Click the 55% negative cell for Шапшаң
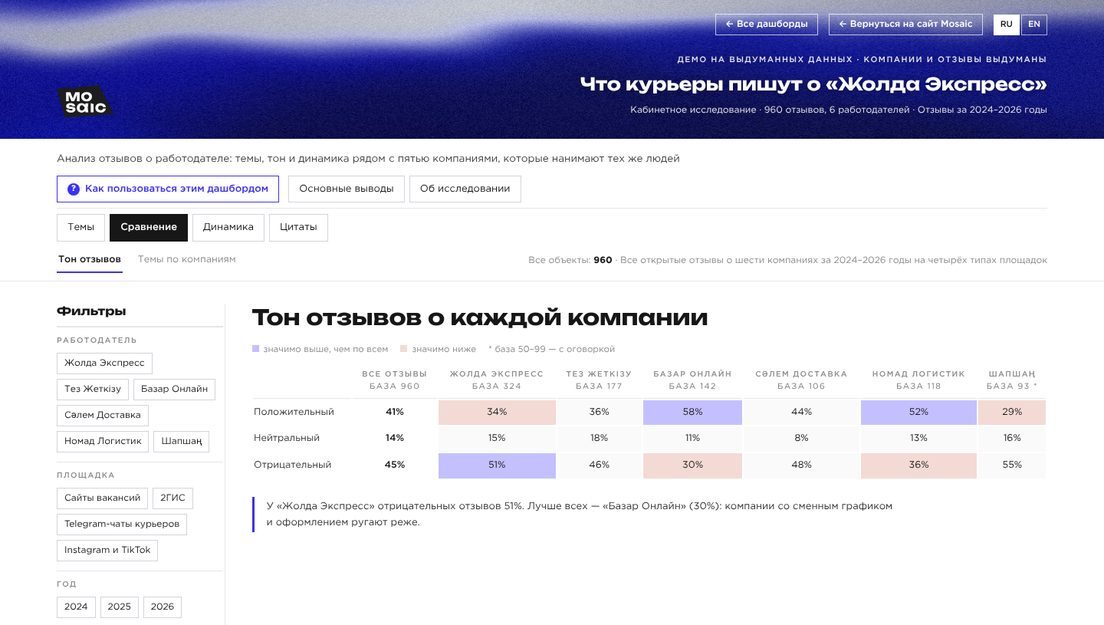The height and width of the screenshot is (625, 1104). coord(1012,465)
